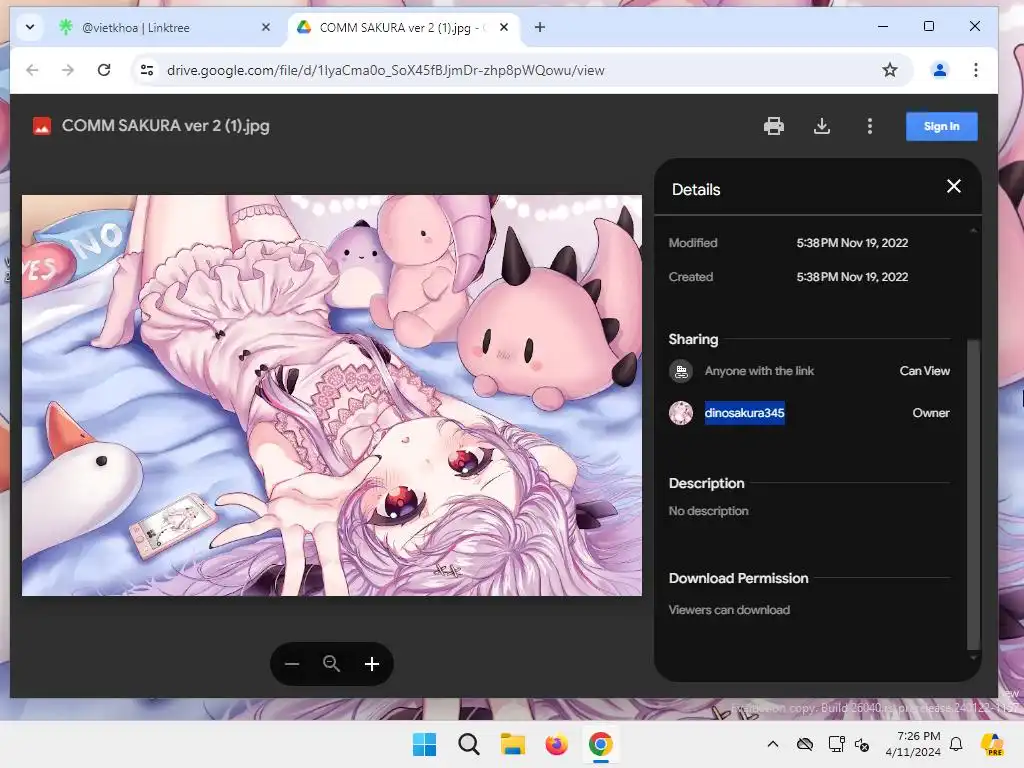Zoom out with the minus button

[x=292, y=664]
